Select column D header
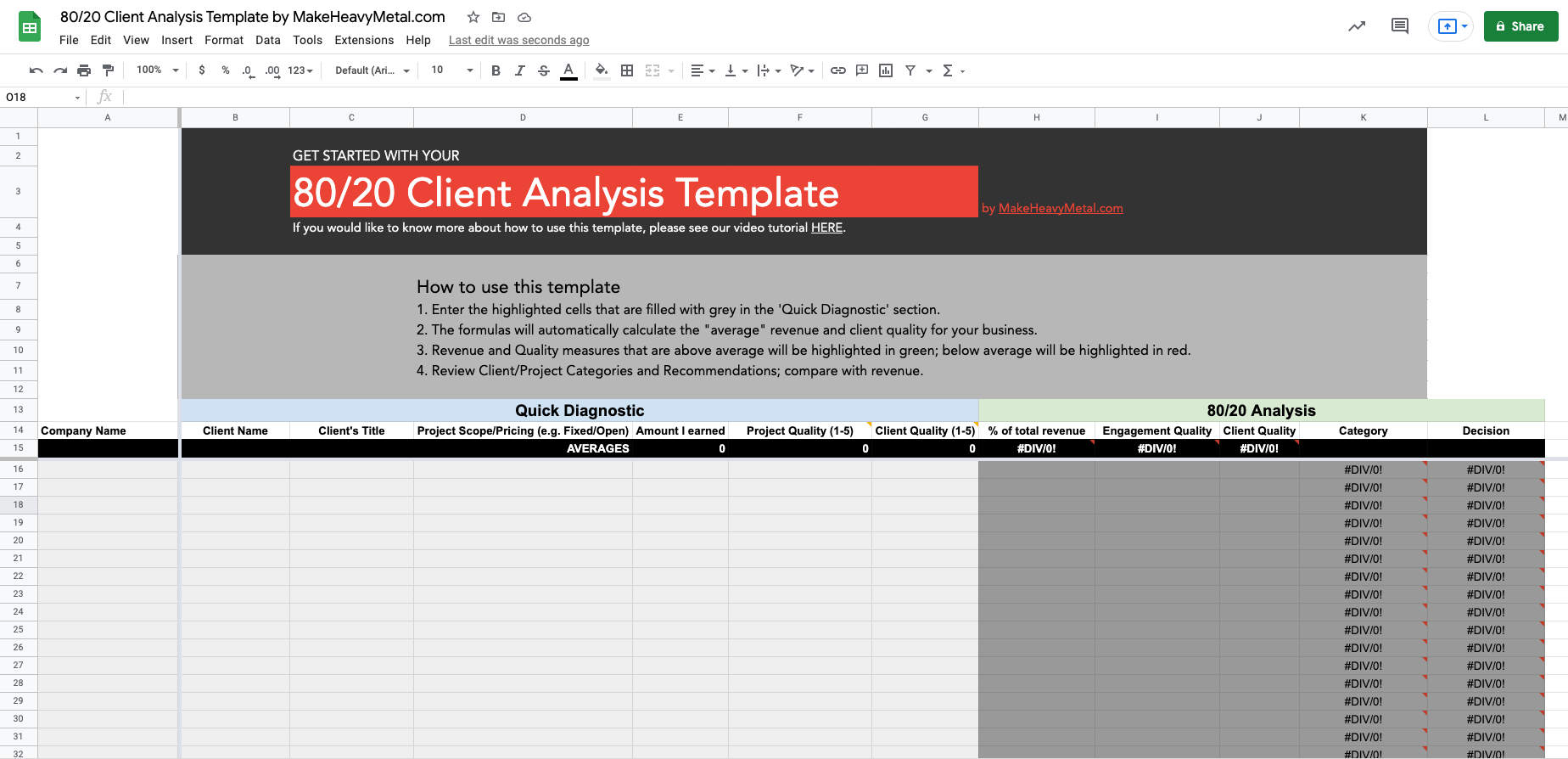 click(x=523, y=117)
